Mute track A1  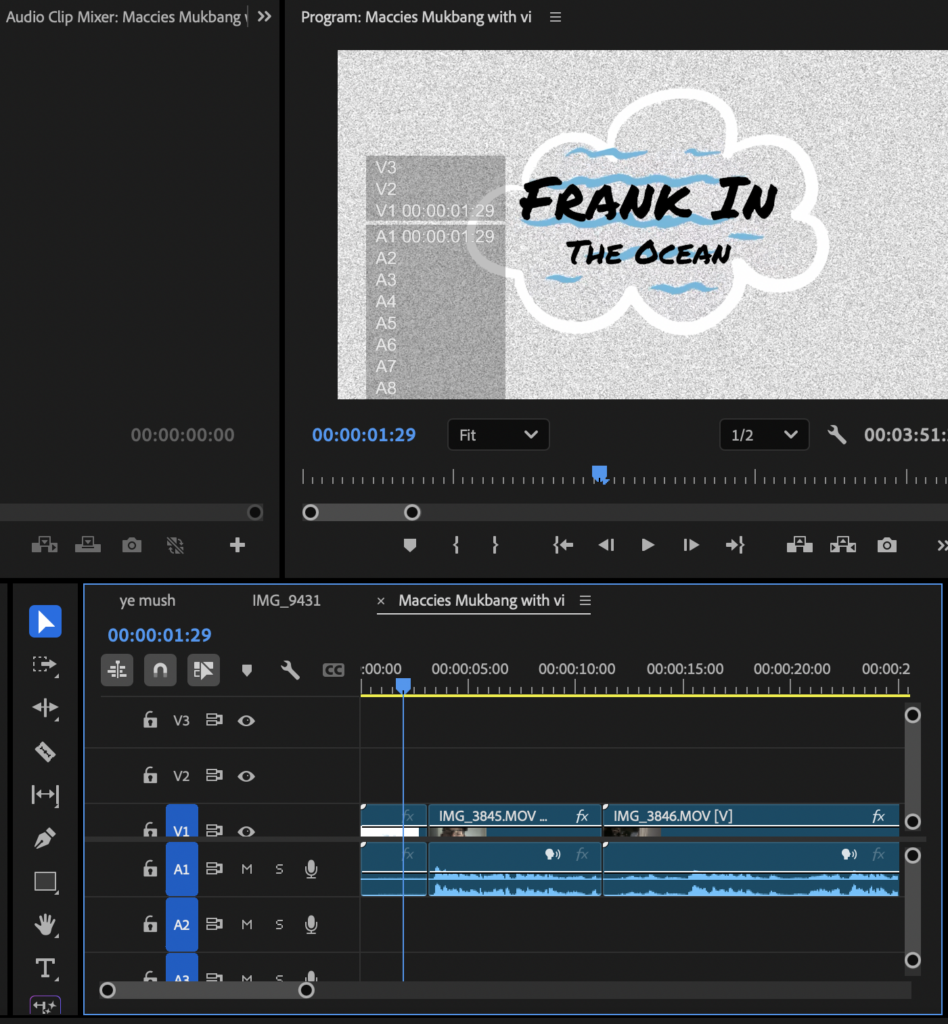tap(247, 869)
